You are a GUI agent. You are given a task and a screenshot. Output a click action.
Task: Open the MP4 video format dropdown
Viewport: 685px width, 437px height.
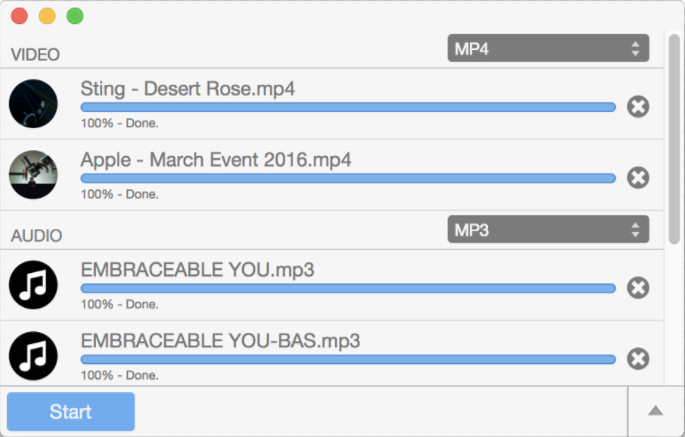(x=548, y=48)
